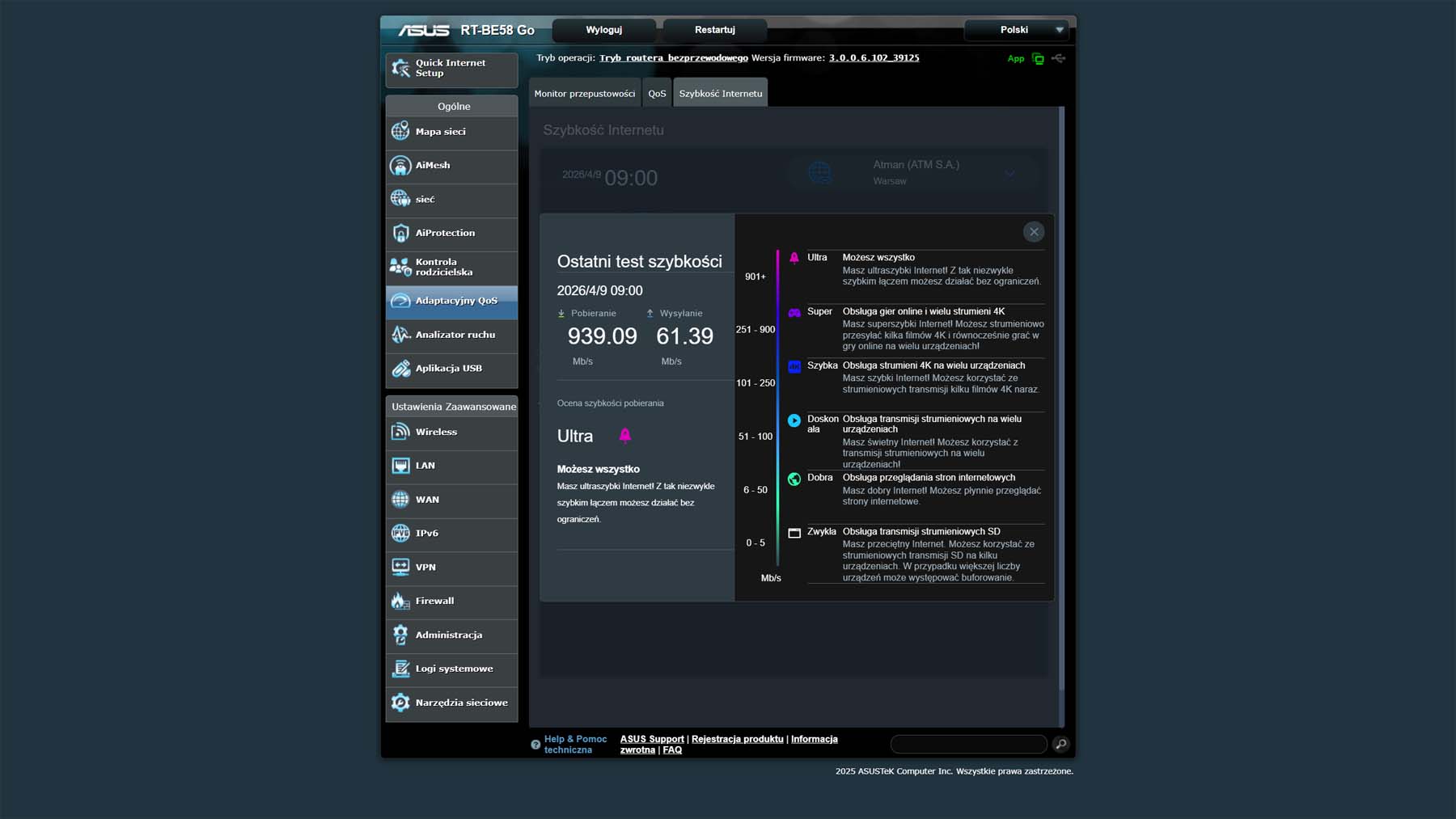The width and height of the screenshot is (1456, 819).
Task: Open the Narzędzia sieciowe icon
Action: (x=400, y=703)
